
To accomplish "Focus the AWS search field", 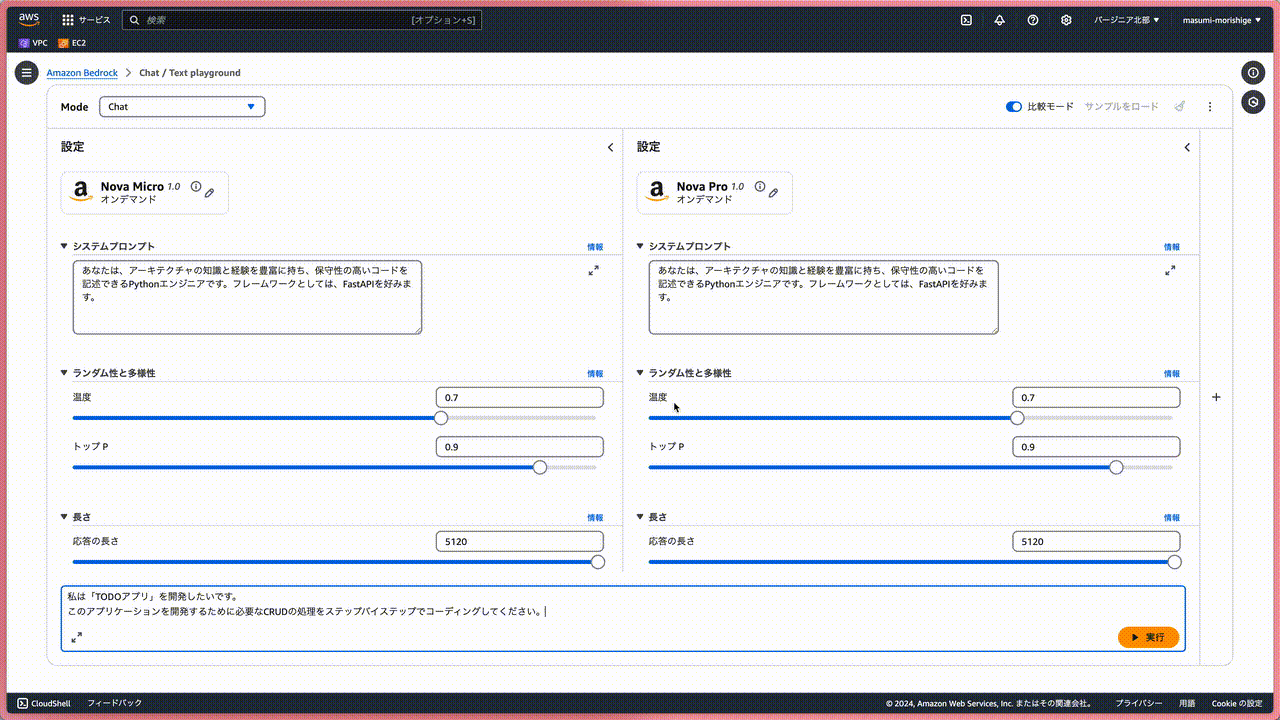I will 302,20.
